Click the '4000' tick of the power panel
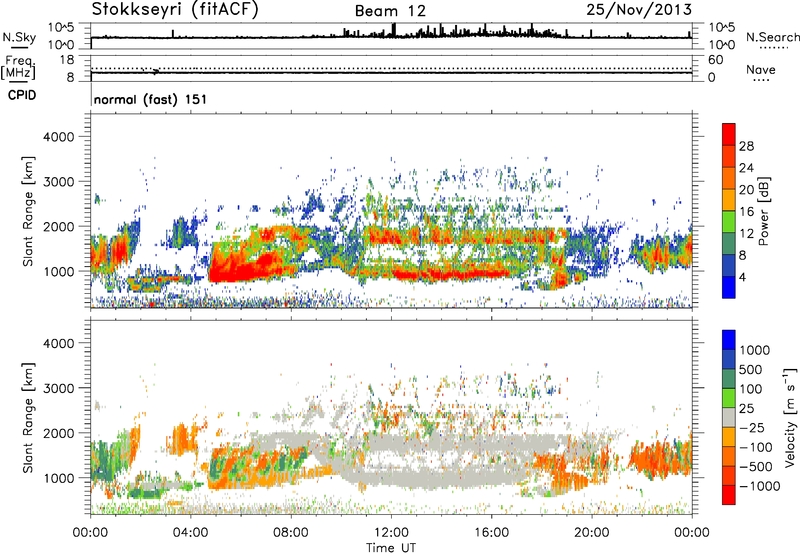Image resolution: width=800 pixels, height=554 pixels. (x=59, y=137)
